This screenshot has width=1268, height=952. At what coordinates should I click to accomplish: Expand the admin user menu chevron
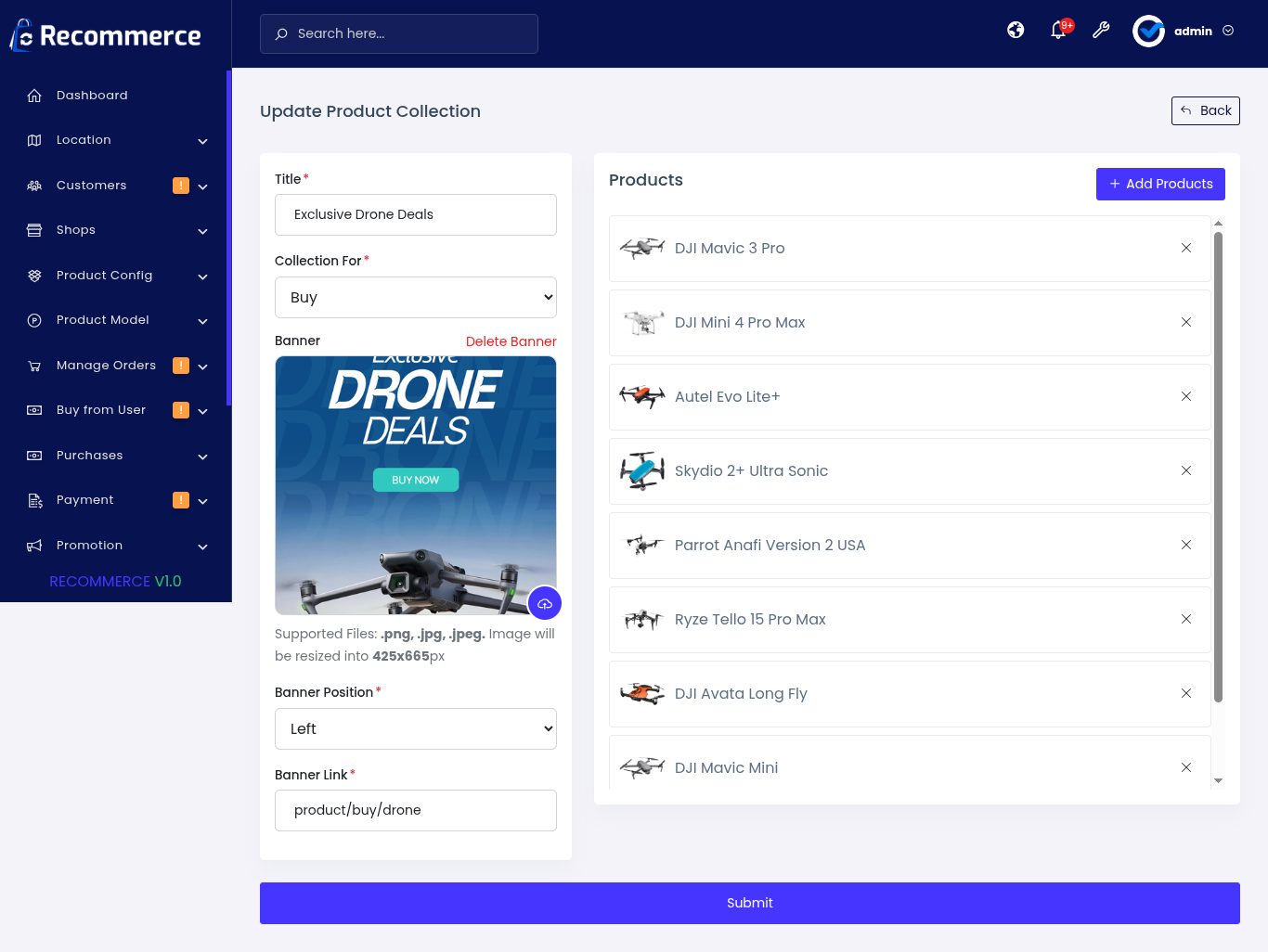1228,31
